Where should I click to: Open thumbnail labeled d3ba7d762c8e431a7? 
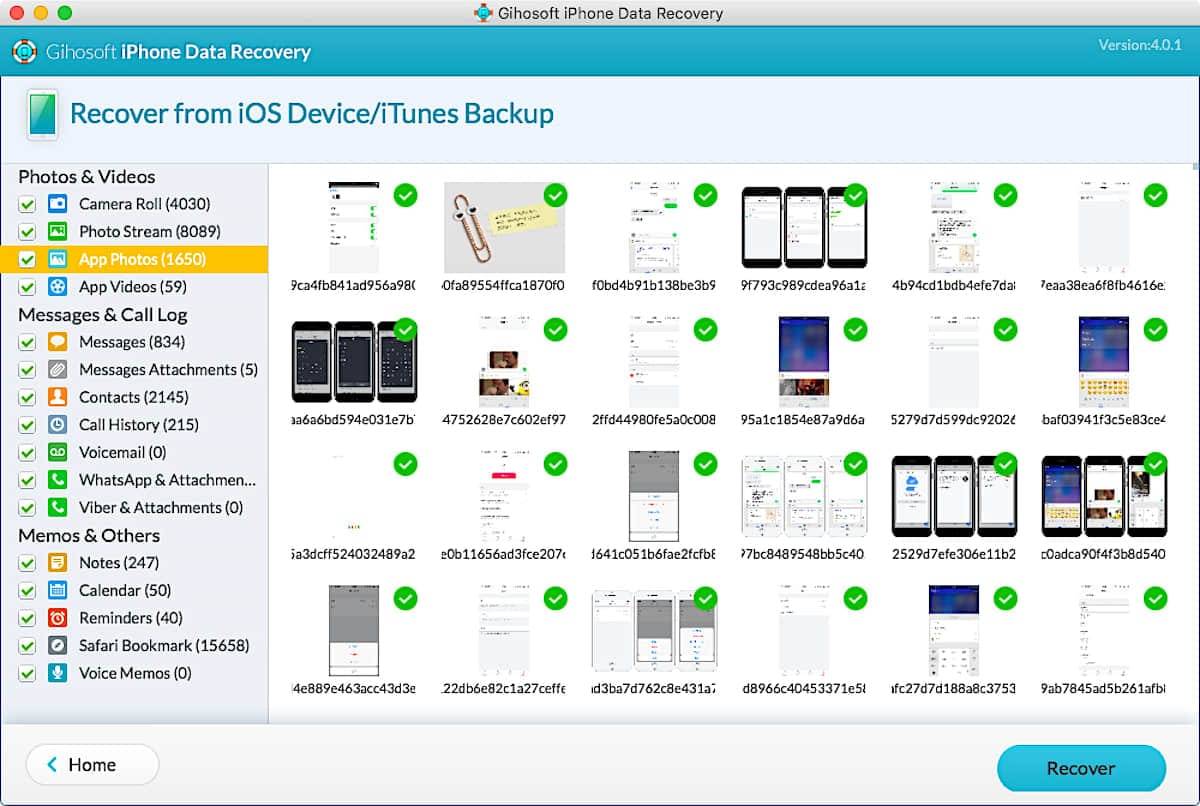point(654,631)
